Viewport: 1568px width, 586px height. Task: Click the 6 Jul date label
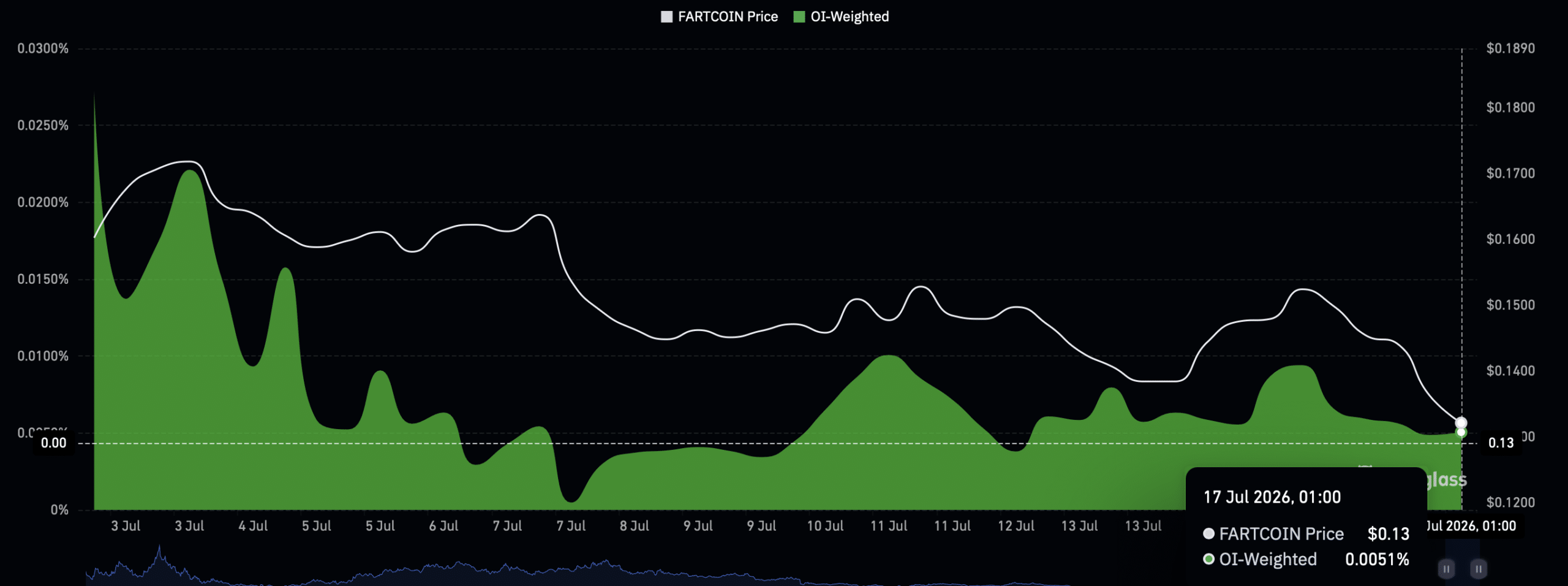coord(443,526)
